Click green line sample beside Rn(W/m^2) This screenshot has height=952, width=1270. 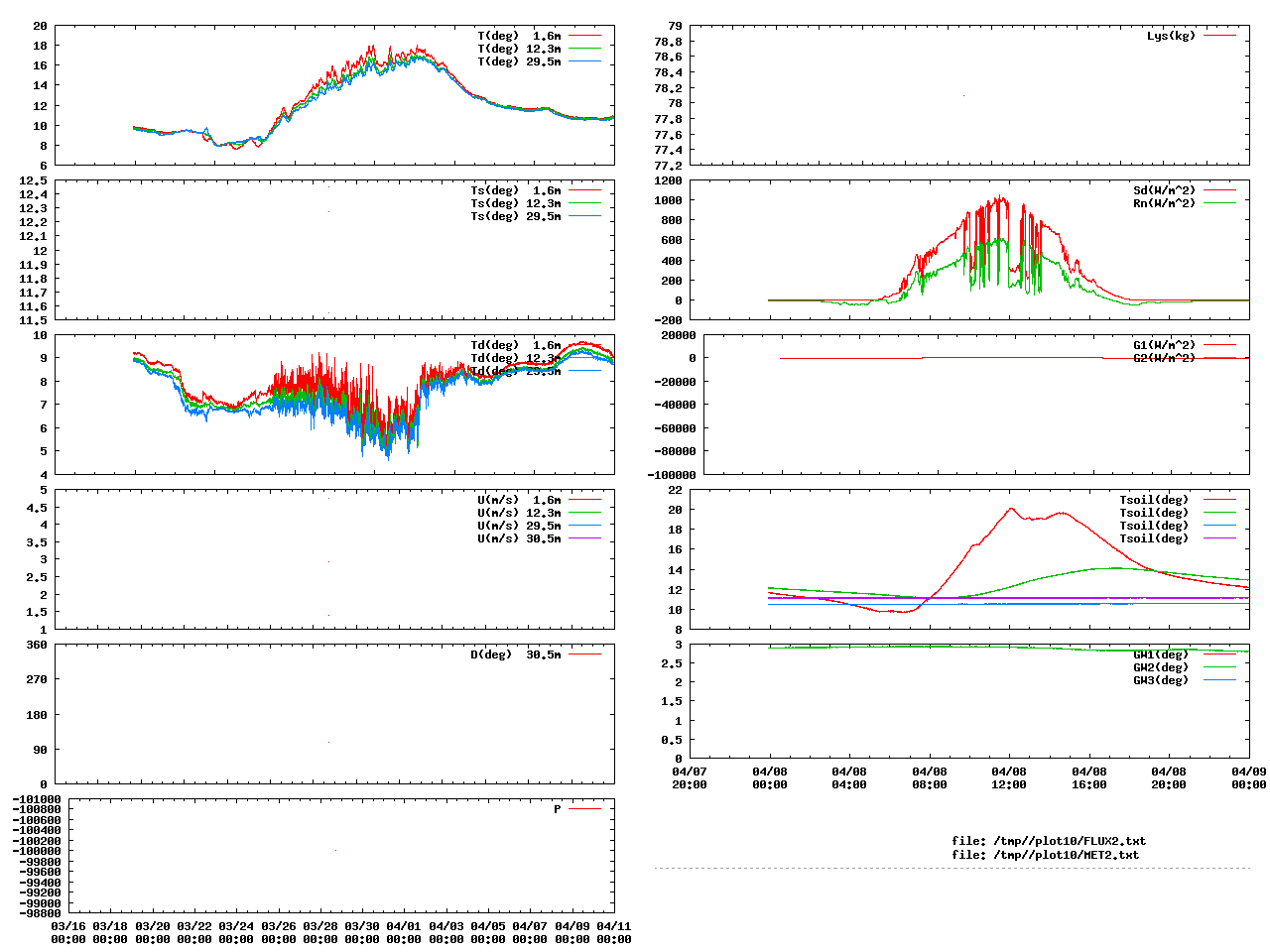[1220, 202]
